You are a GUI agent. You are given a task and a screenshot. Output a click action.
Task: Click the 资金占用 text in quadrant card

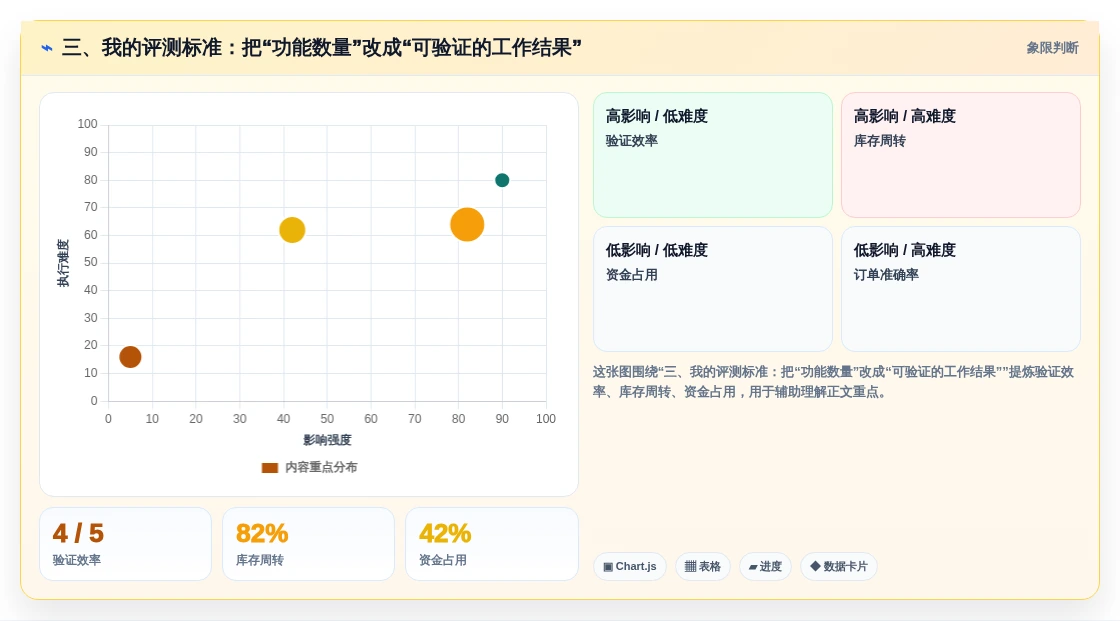tap(631, 274)
